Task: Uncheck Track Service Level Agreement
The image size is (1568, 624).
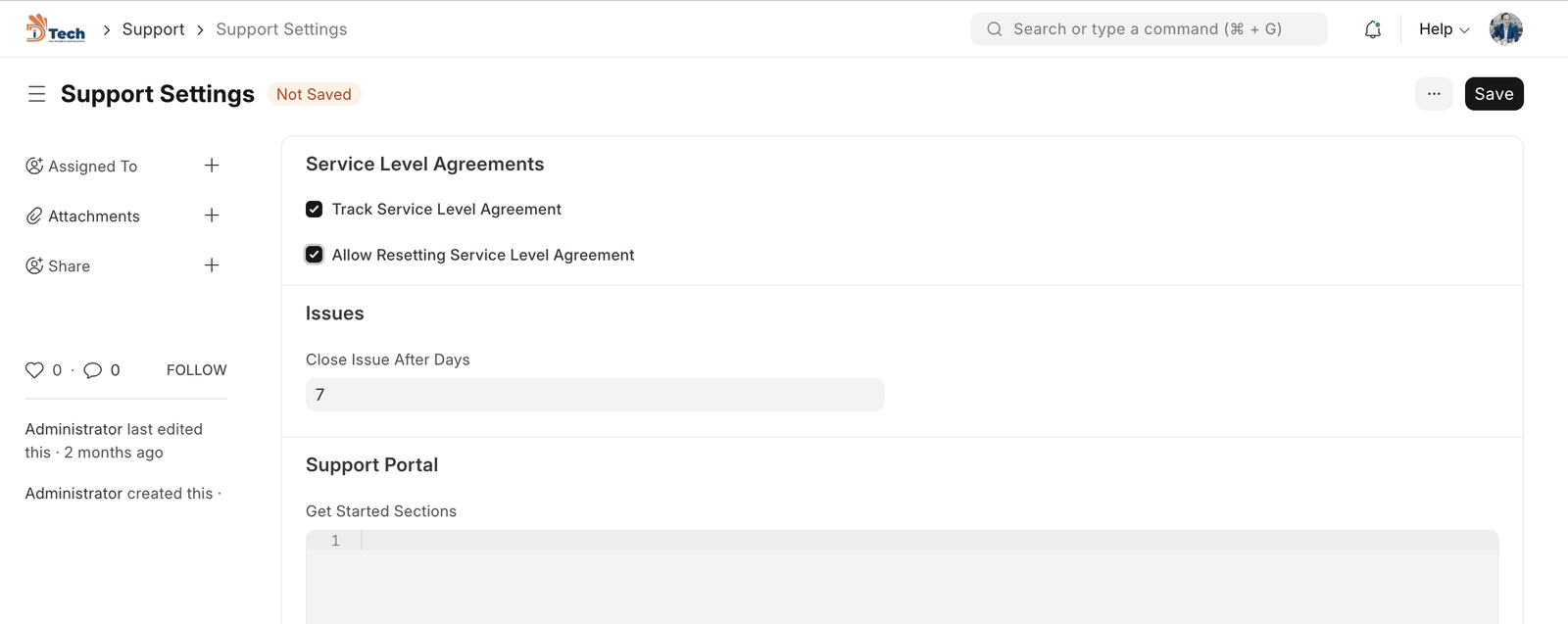Action: (x=315, y=210)
